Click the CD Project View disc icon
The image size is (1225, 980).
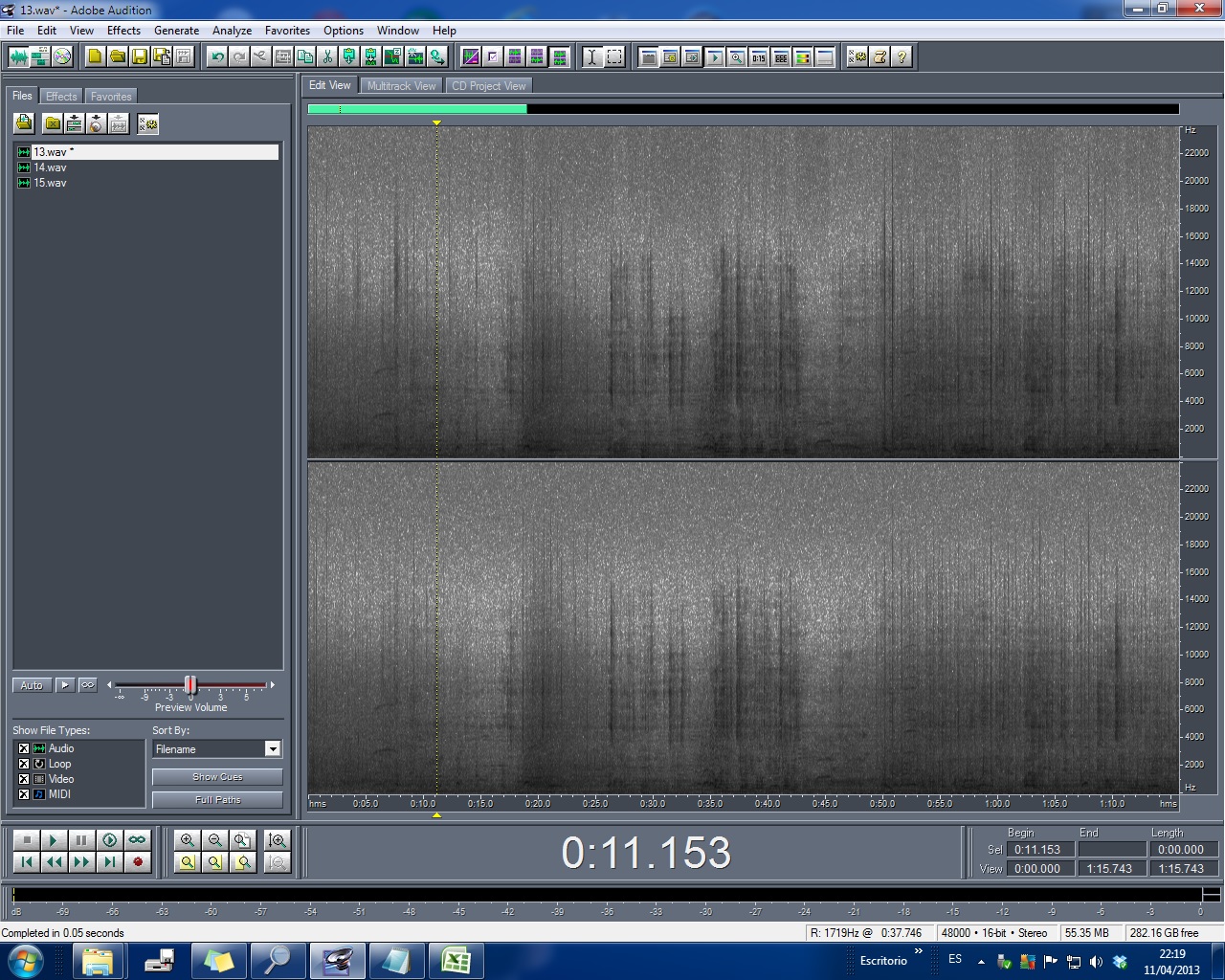(62, 56)
